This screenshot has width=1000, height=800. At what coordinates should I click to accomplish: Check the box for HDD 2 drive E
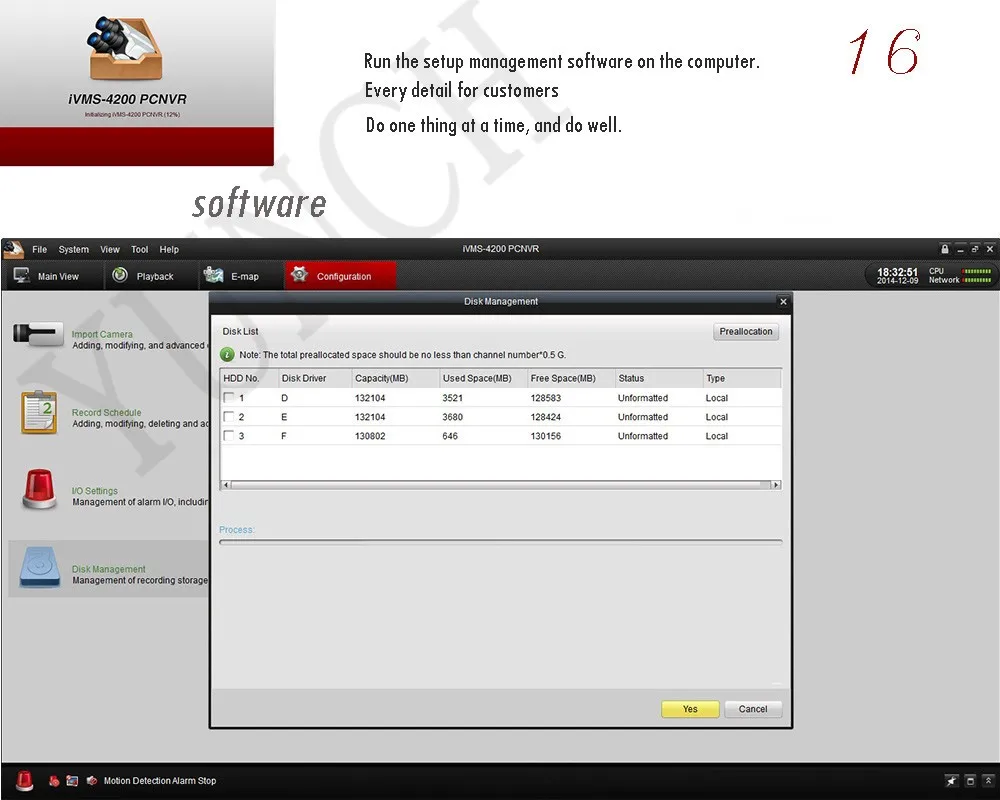tap(228, 417)
